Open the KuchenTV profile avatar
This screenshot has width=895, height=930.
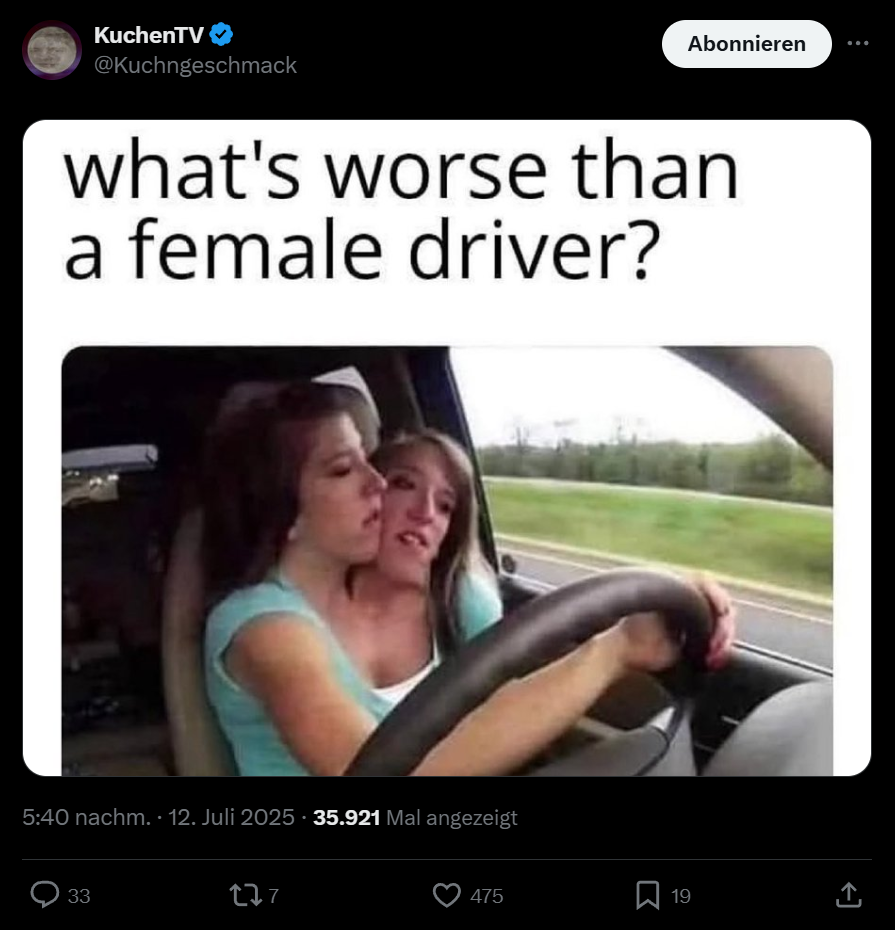[x=52, y=50]
